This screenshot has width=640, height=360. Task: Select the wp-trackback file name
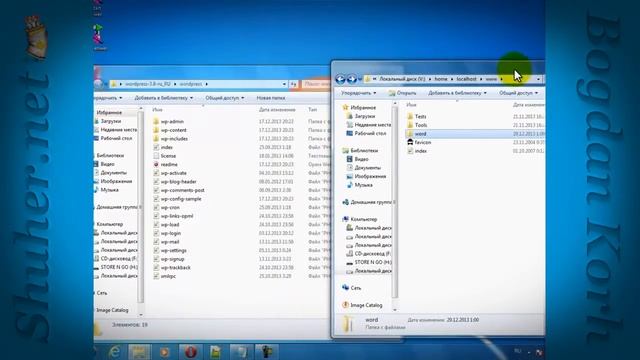pyautogui.click(x=176, y=268)
